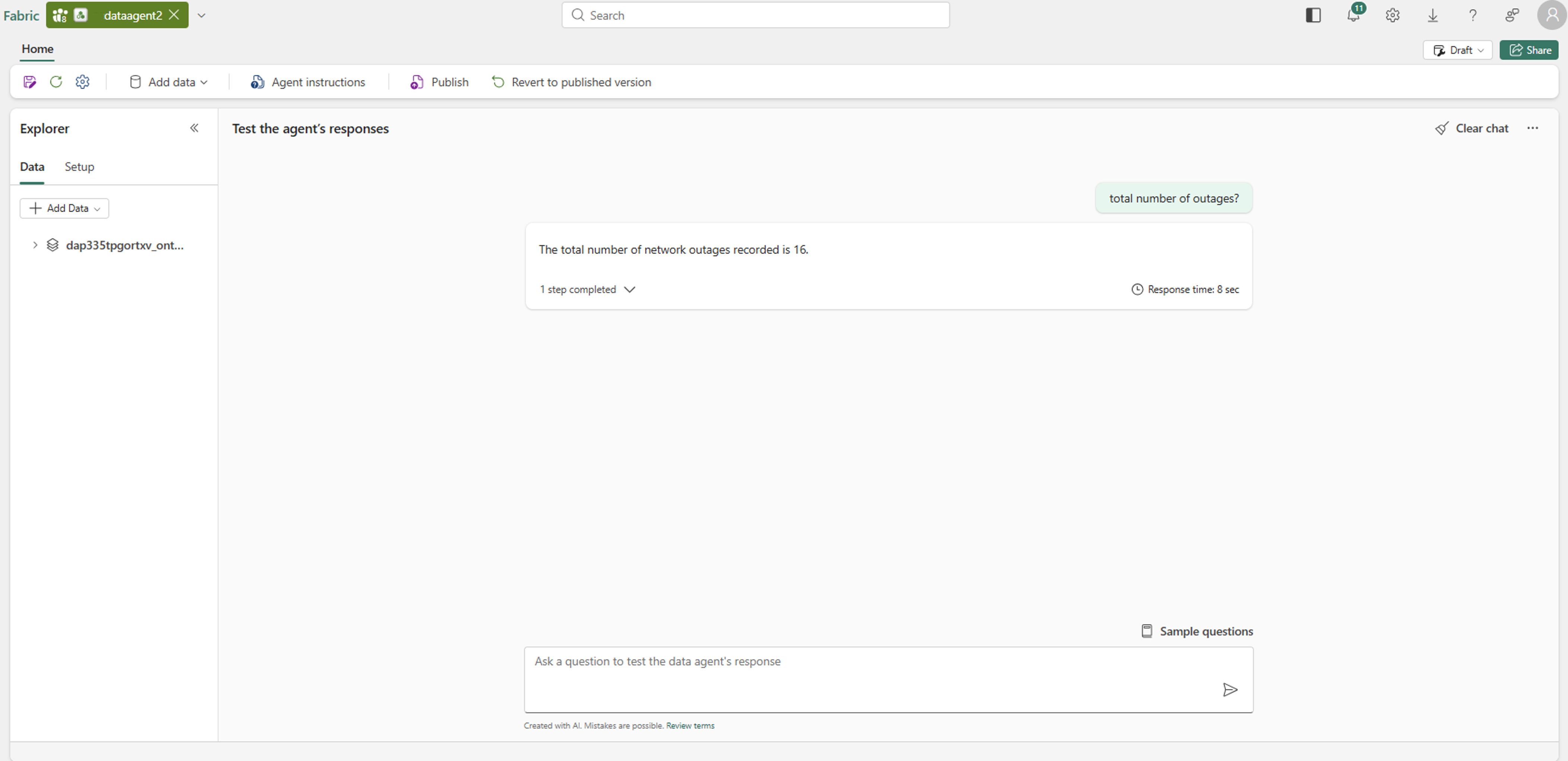Click the Share button

click(1529, 50)
